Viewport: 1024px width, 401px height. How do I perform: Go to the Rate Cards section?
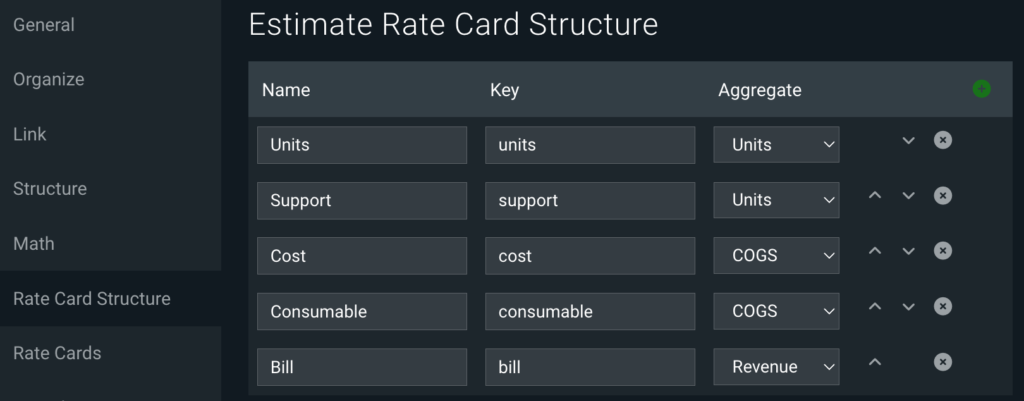57,353
